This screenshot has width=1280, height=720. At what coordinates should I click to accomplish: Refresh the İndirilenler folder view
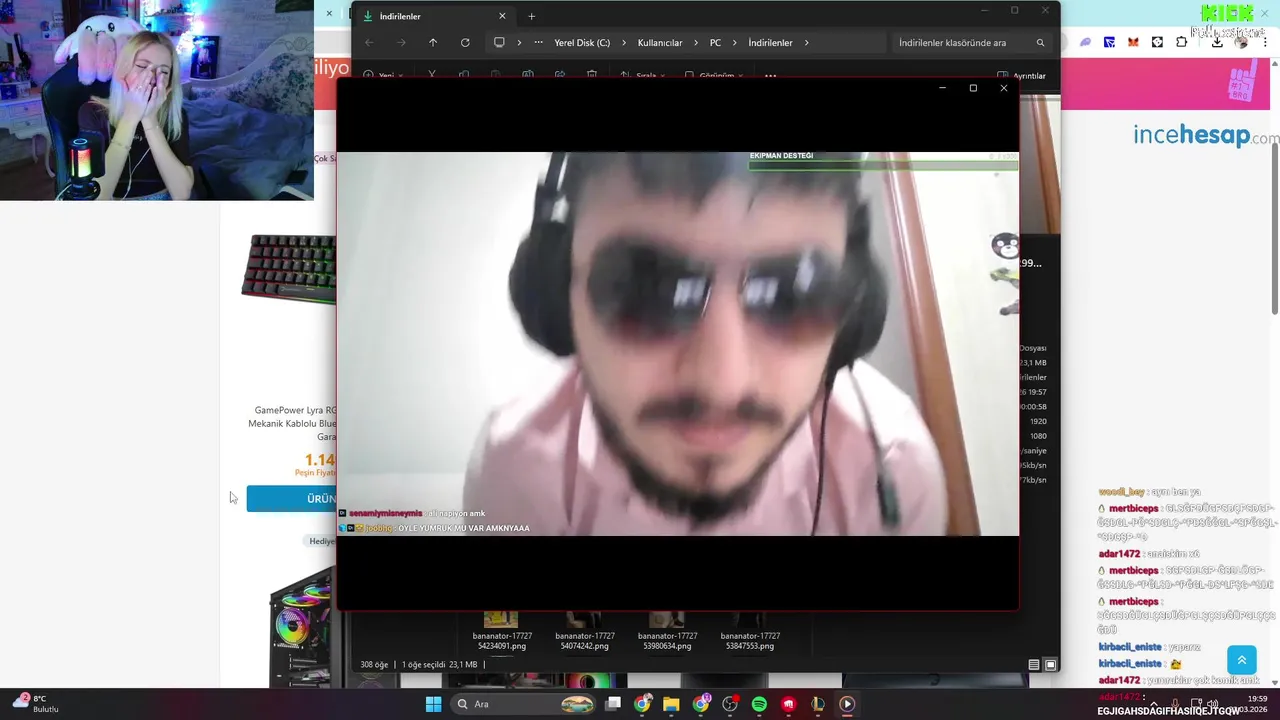tap(465, 42)
